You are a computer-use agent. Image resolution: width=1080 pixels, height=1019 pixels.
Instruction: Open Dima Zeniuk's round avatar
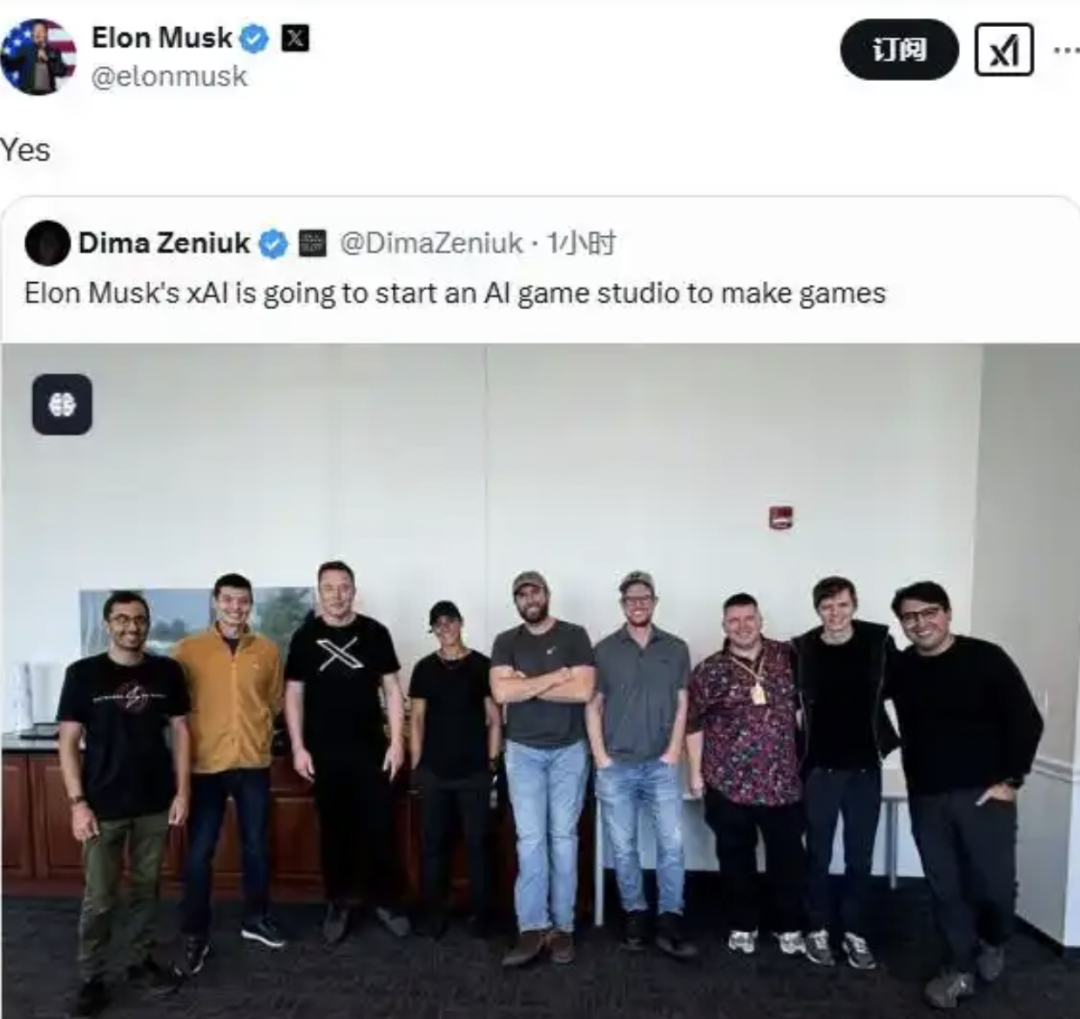[48, 243]
